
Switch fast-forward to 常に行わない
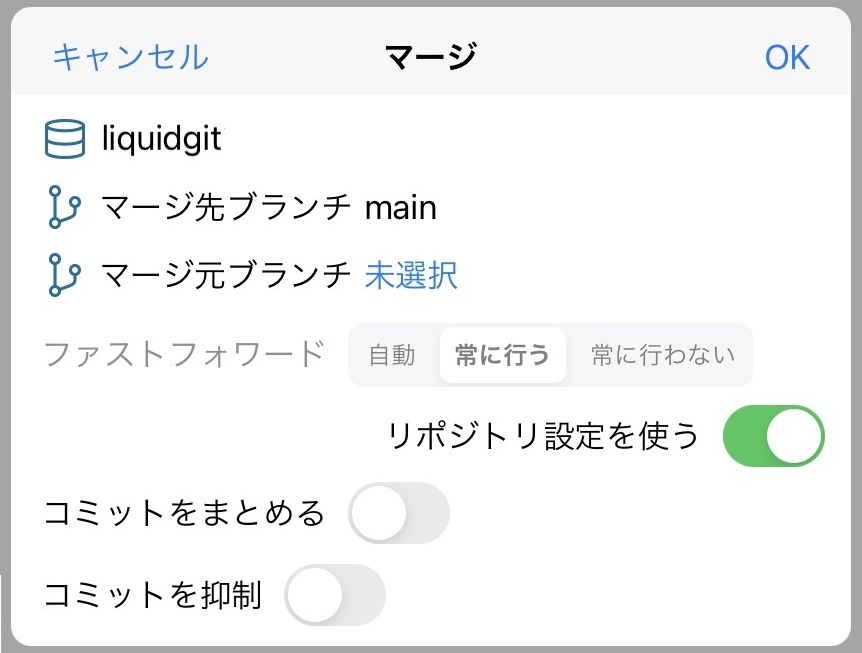(662, 355)
